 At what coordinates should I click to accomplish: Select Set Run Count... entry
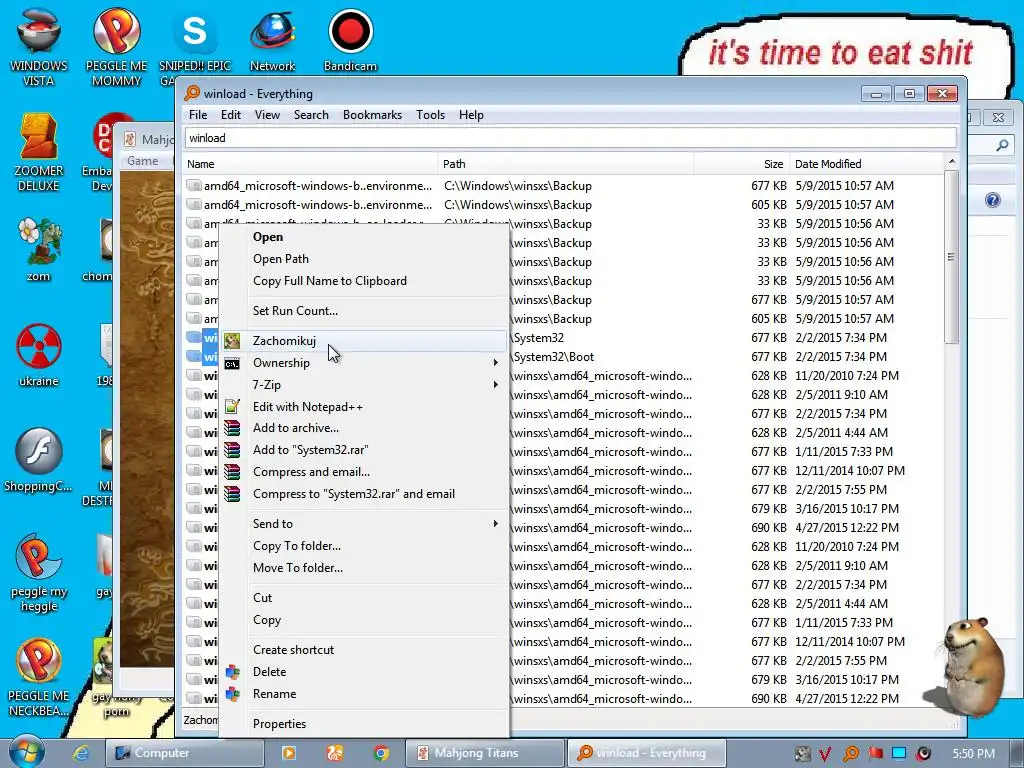tap(363, 311)
